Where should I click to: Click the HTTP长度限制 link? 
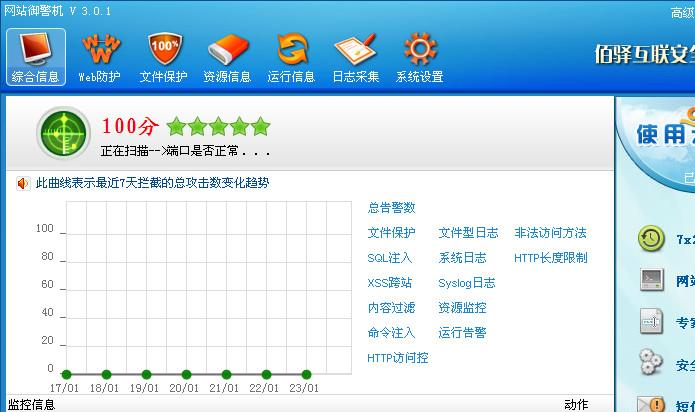550,258
